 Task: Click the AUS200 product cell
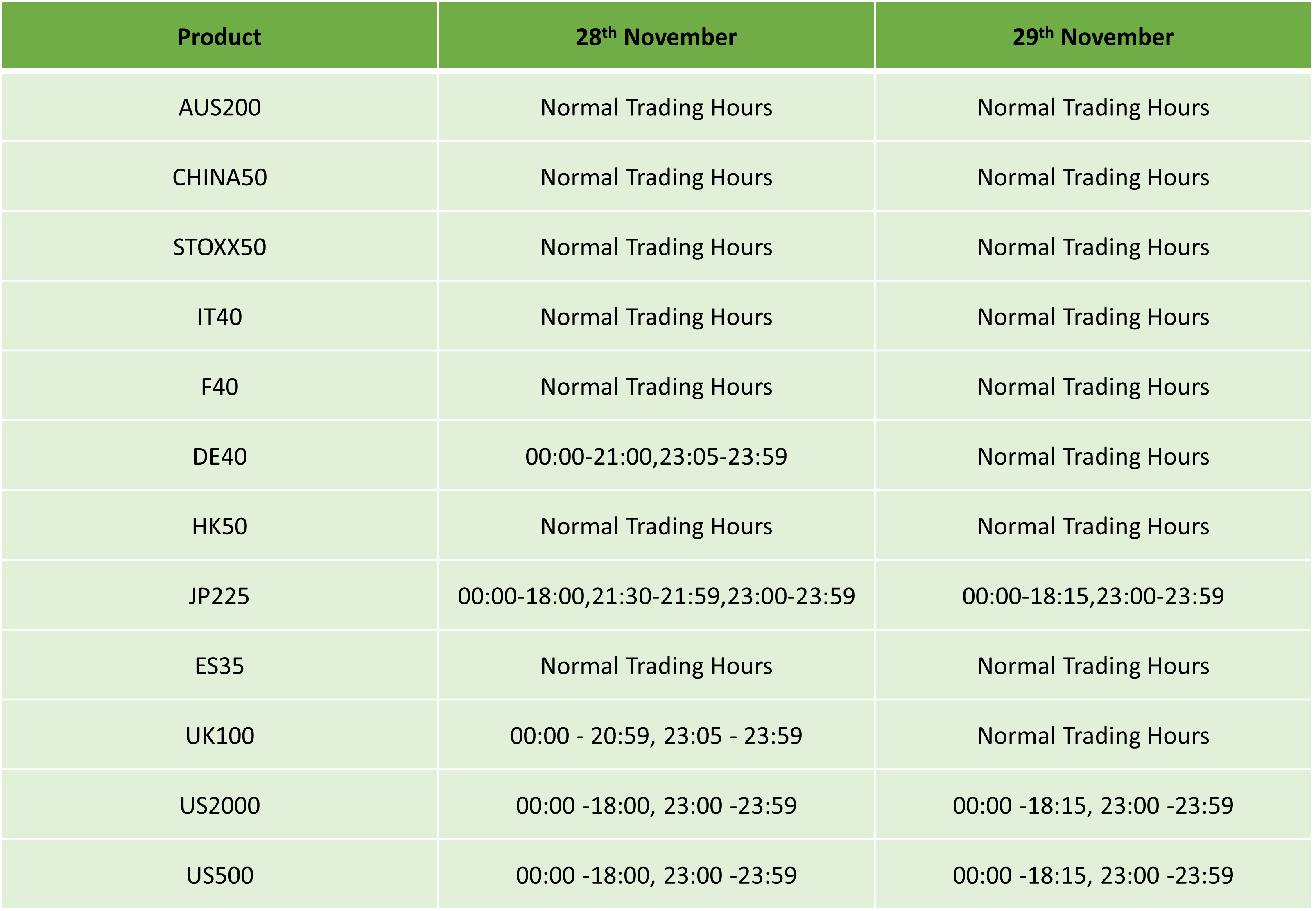pos(219,107)
